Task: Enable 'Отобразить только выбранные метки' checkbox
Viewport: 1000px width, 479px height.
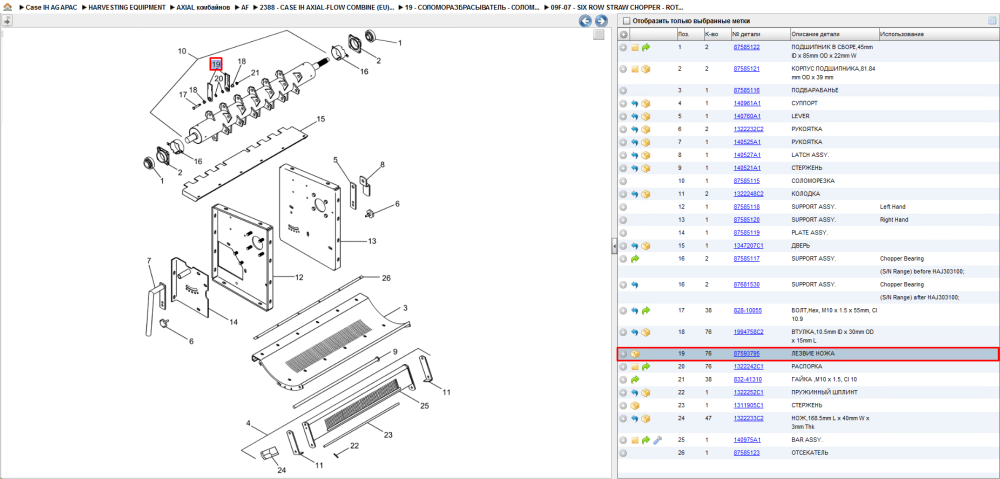Action: [626, 20]
